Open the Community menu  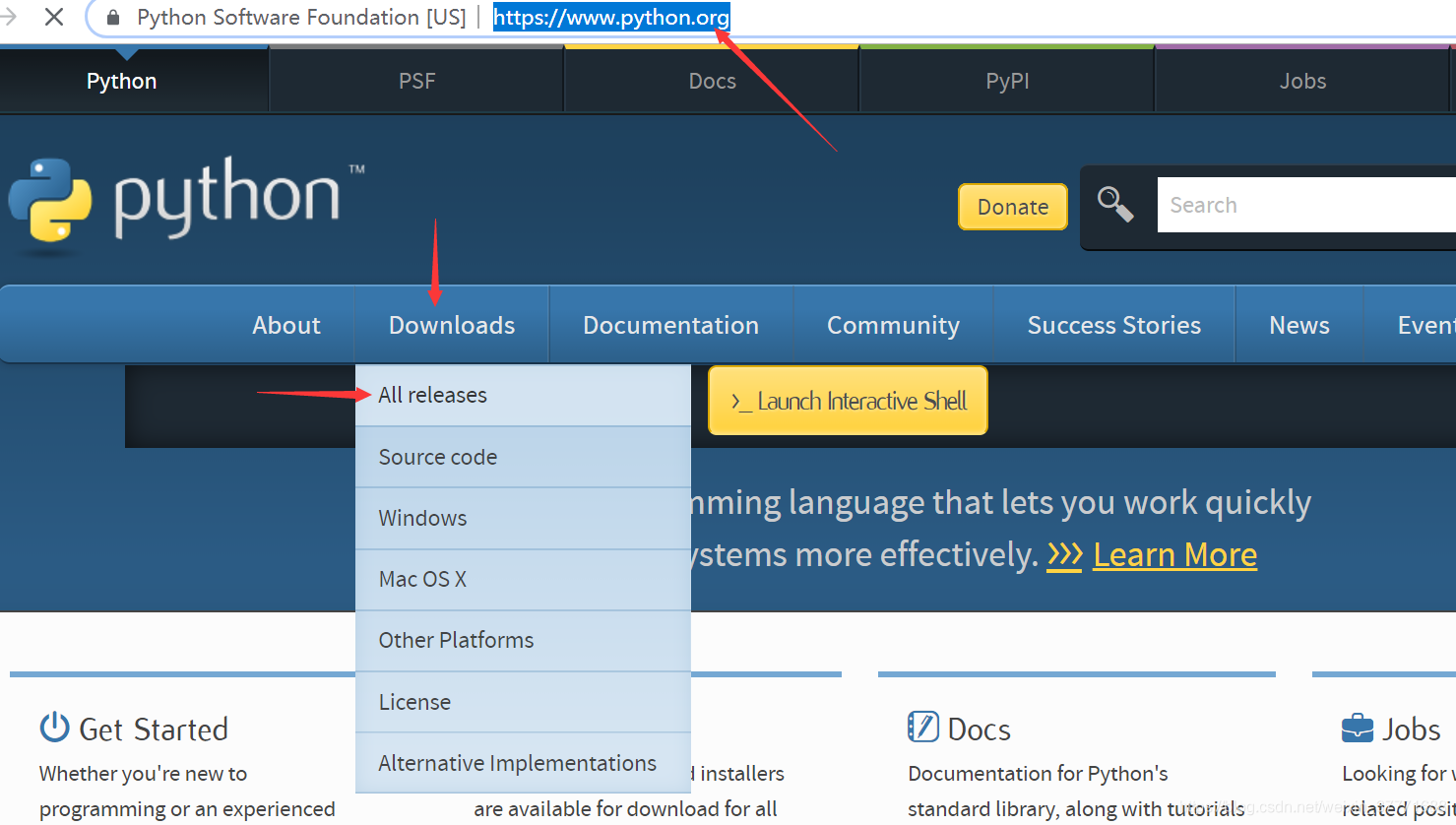tap(894, 325)
